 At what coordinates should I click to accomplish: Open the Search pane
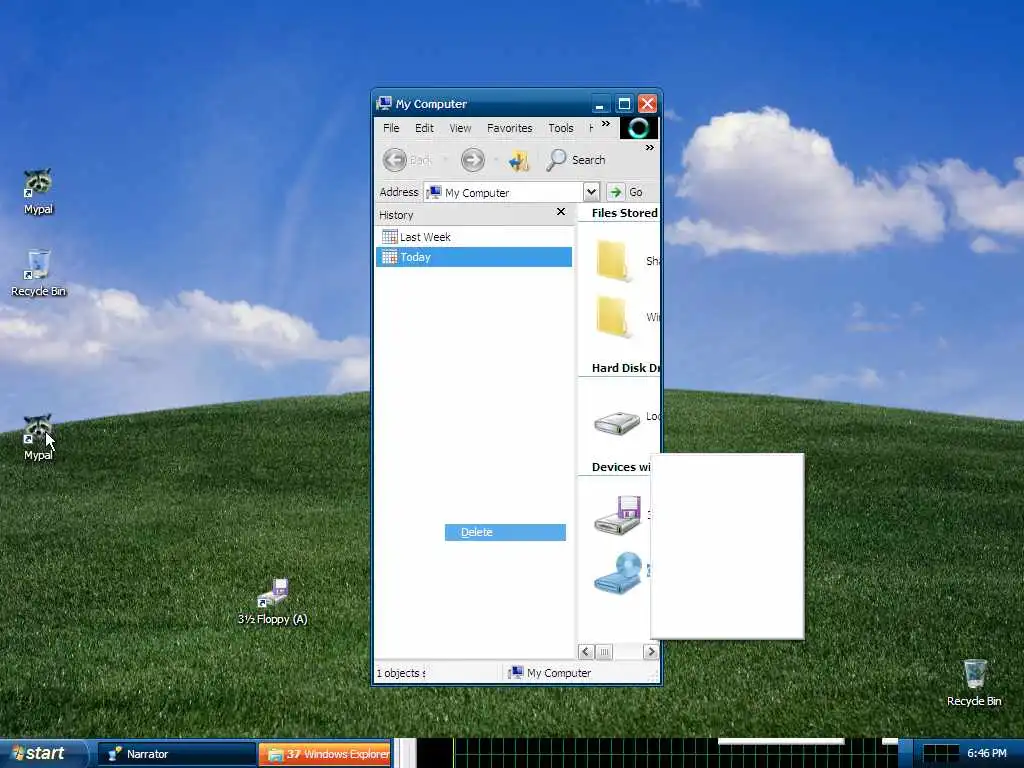tap(576, 160)
